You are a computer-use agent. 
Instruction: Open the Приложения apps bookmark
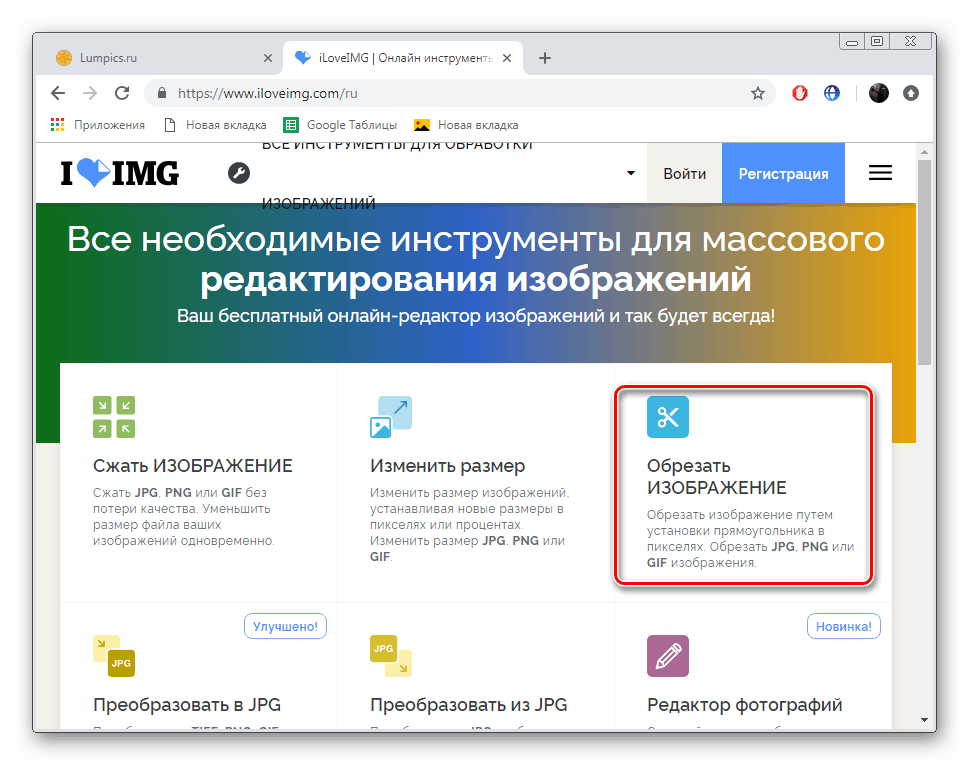pos(98,125)
